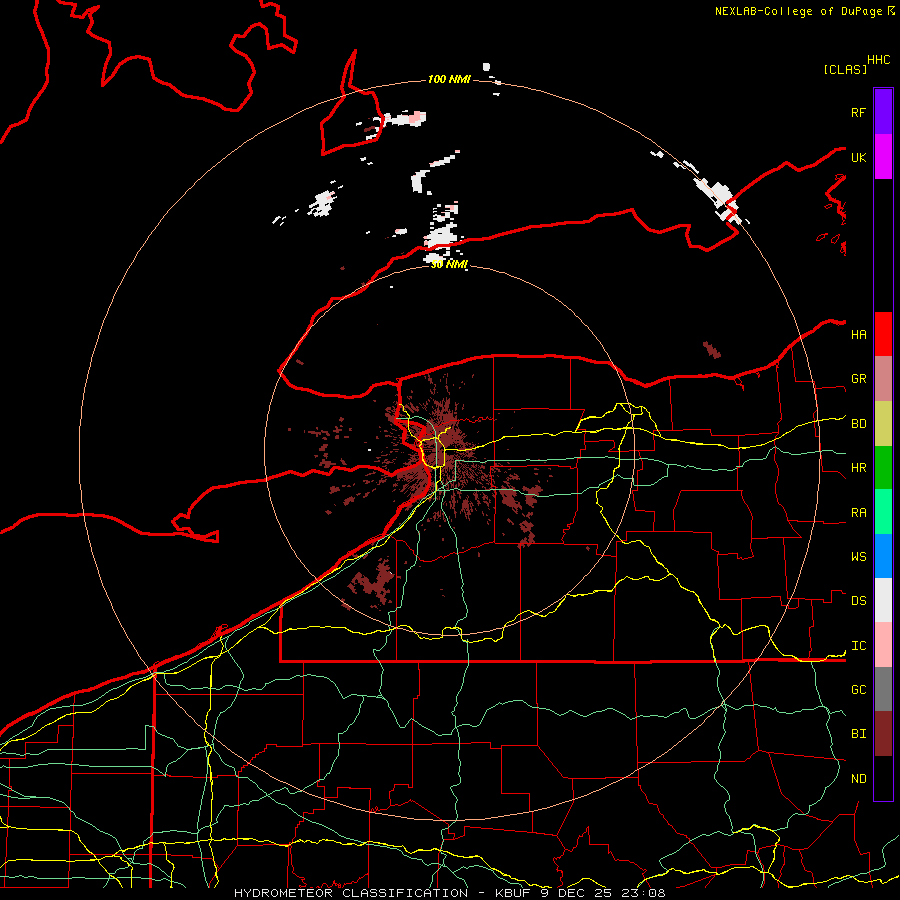Click the RF purple legend swatch
Image resolution: width=900 pixels, height=900 pixels.
883,112
